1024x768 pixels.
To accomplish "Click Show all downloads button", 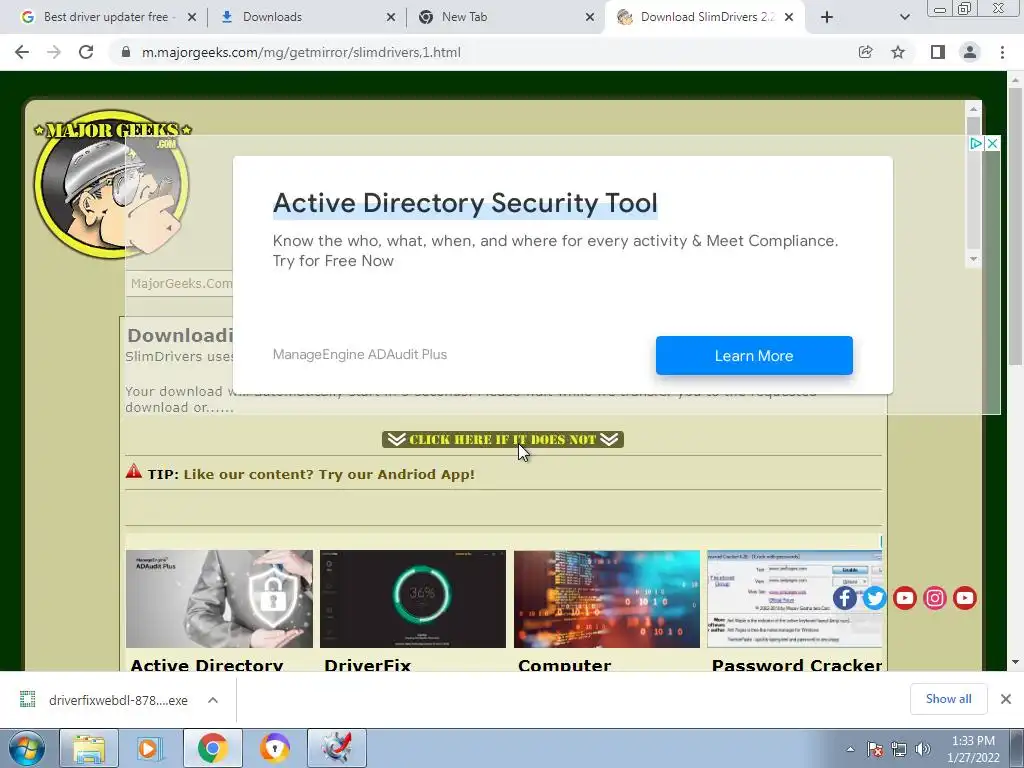I will click(x=948, y=699).
